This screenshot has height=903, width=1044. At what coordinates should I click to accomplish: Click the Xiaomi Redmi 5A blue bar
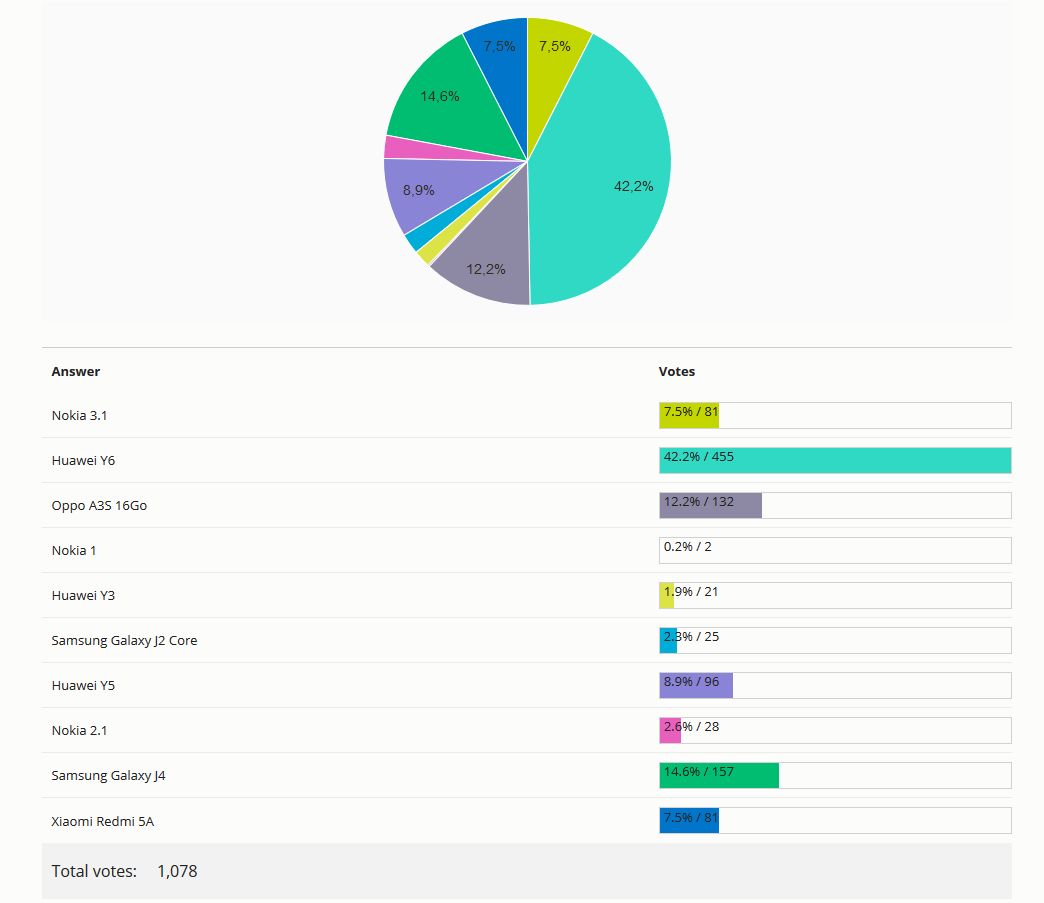coord(689,820)
